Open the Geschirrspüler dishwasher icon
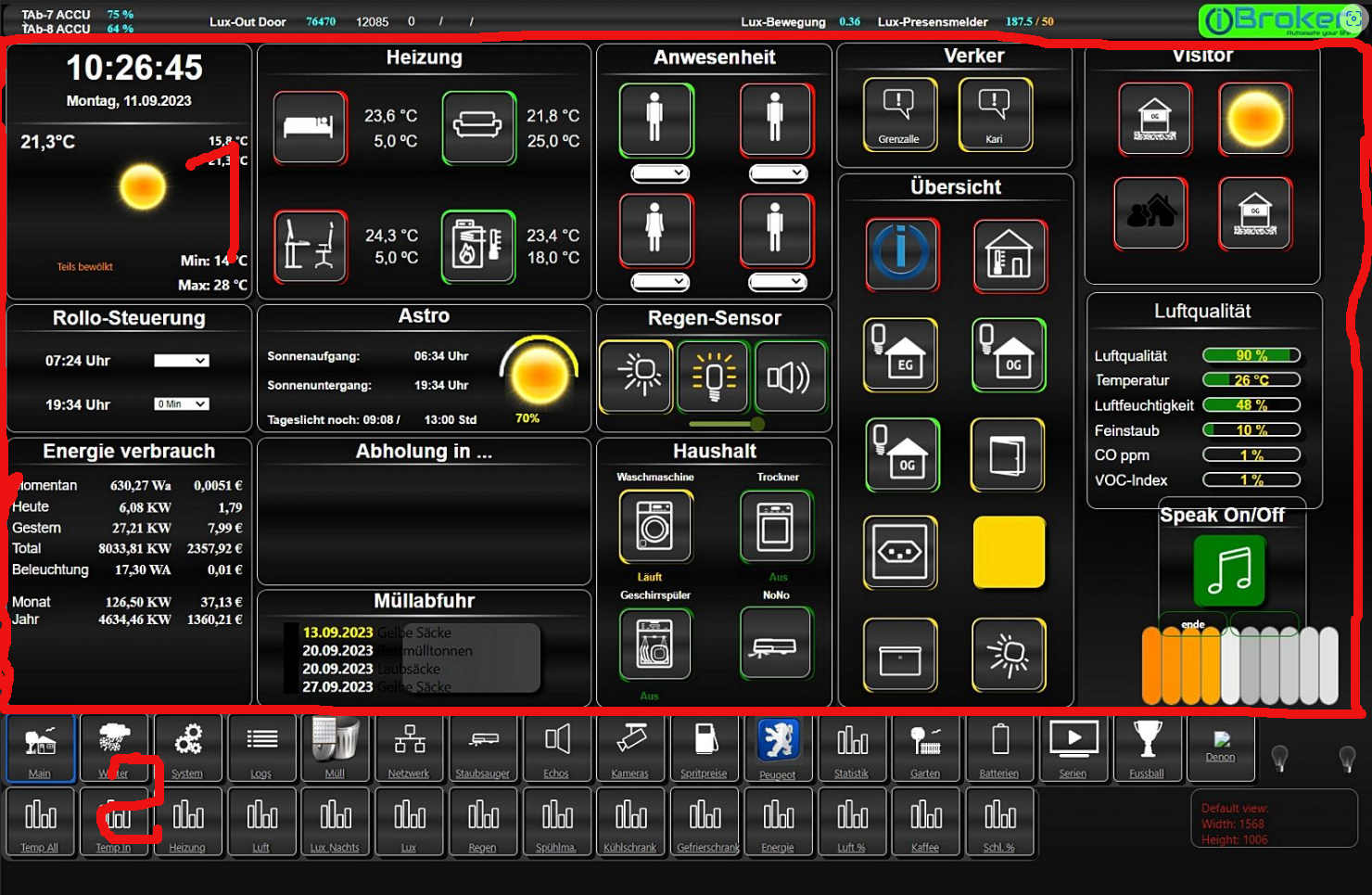 (x=655, y=644)
